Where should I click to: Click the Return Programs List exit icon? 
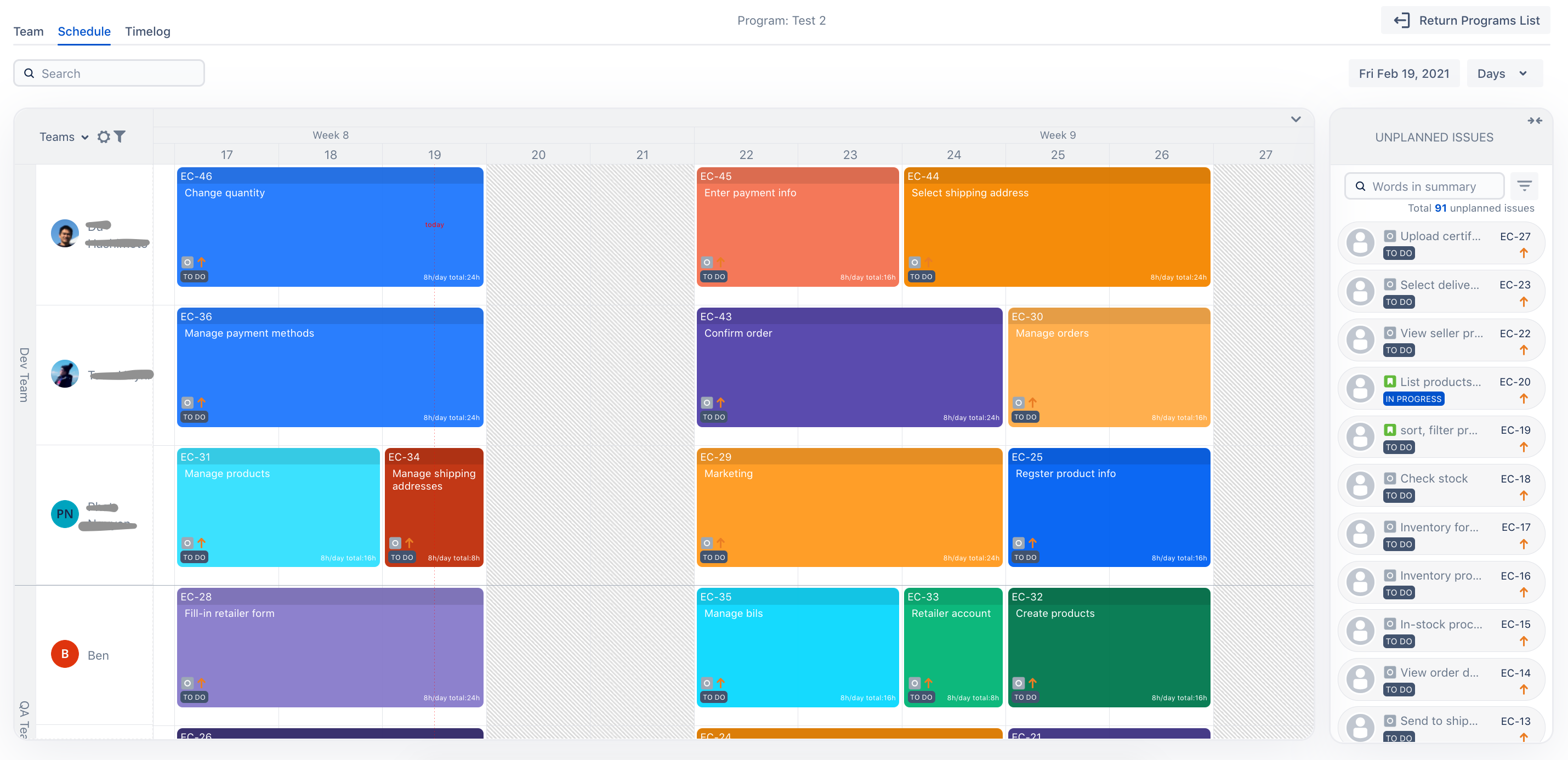(1402, 21)
